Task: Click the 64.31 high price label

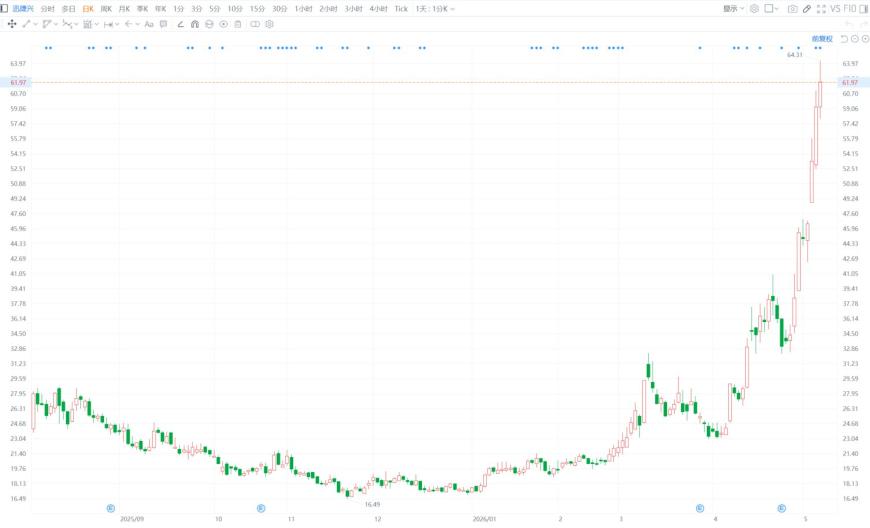Action: (795, 54)
